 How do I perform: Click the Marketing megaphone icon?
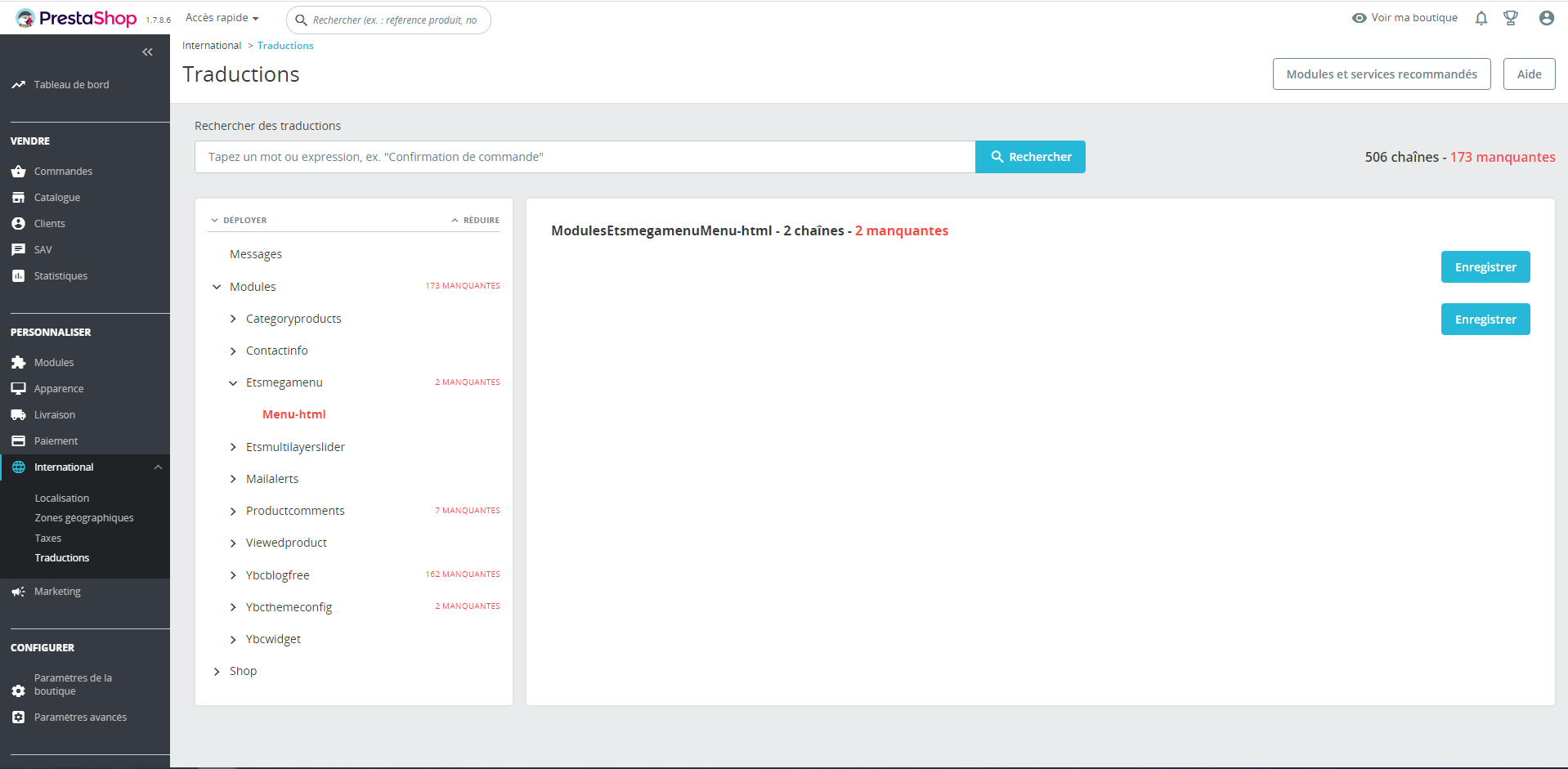point(18,592)
